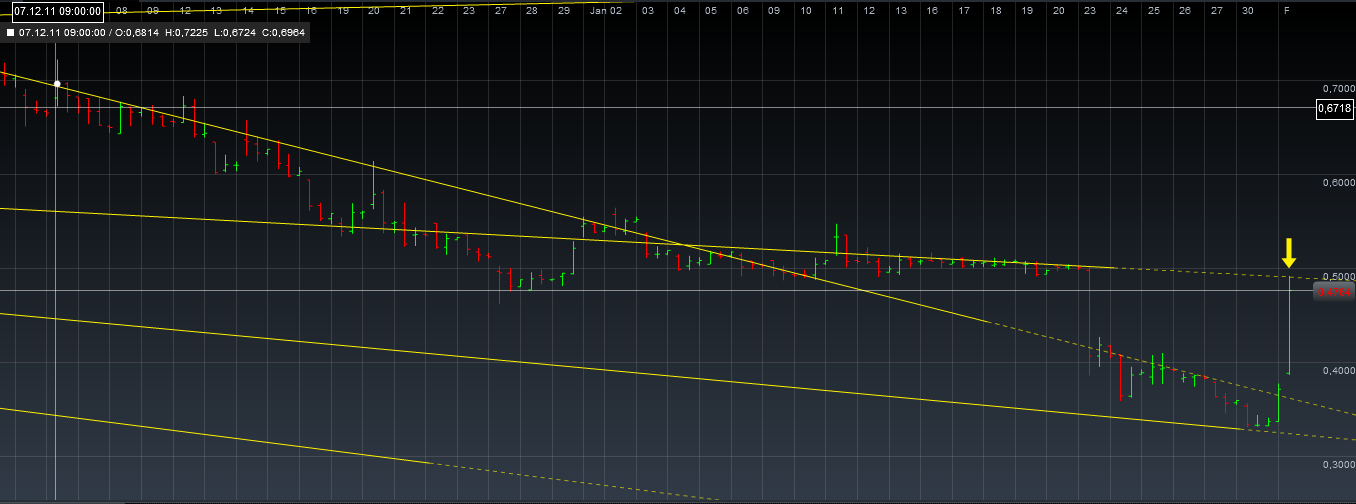Viewport: 1356px width, 504px height.
Task: Click the white square beside the OHLC readout
Action: [x=10, y=33]
